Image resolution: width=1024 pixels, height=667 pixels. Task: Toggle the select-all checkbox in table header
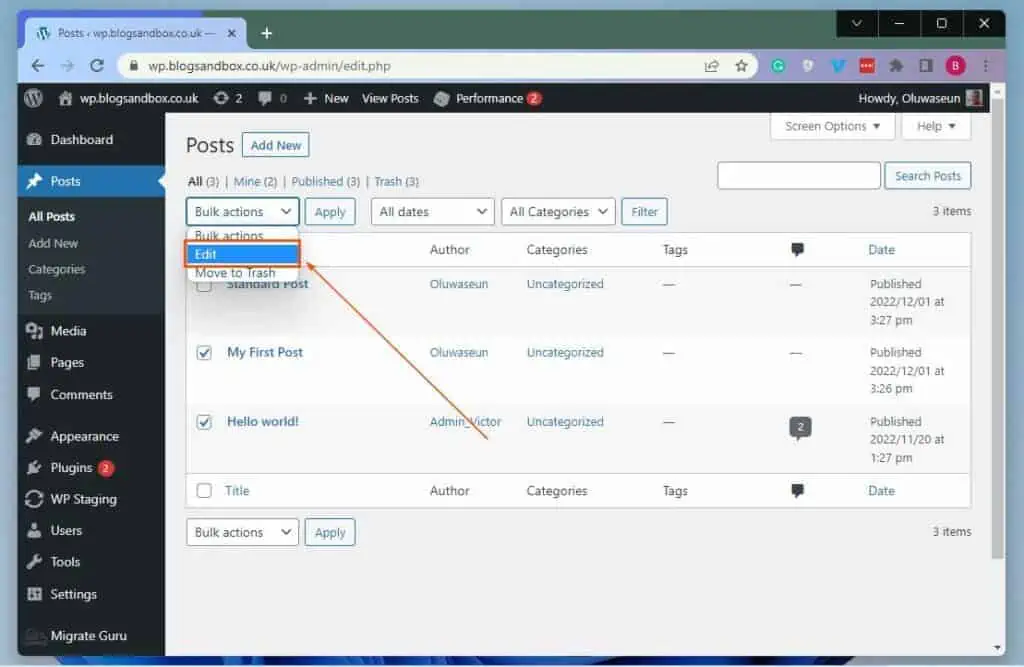pyautogui.click(x=204, y=249)
